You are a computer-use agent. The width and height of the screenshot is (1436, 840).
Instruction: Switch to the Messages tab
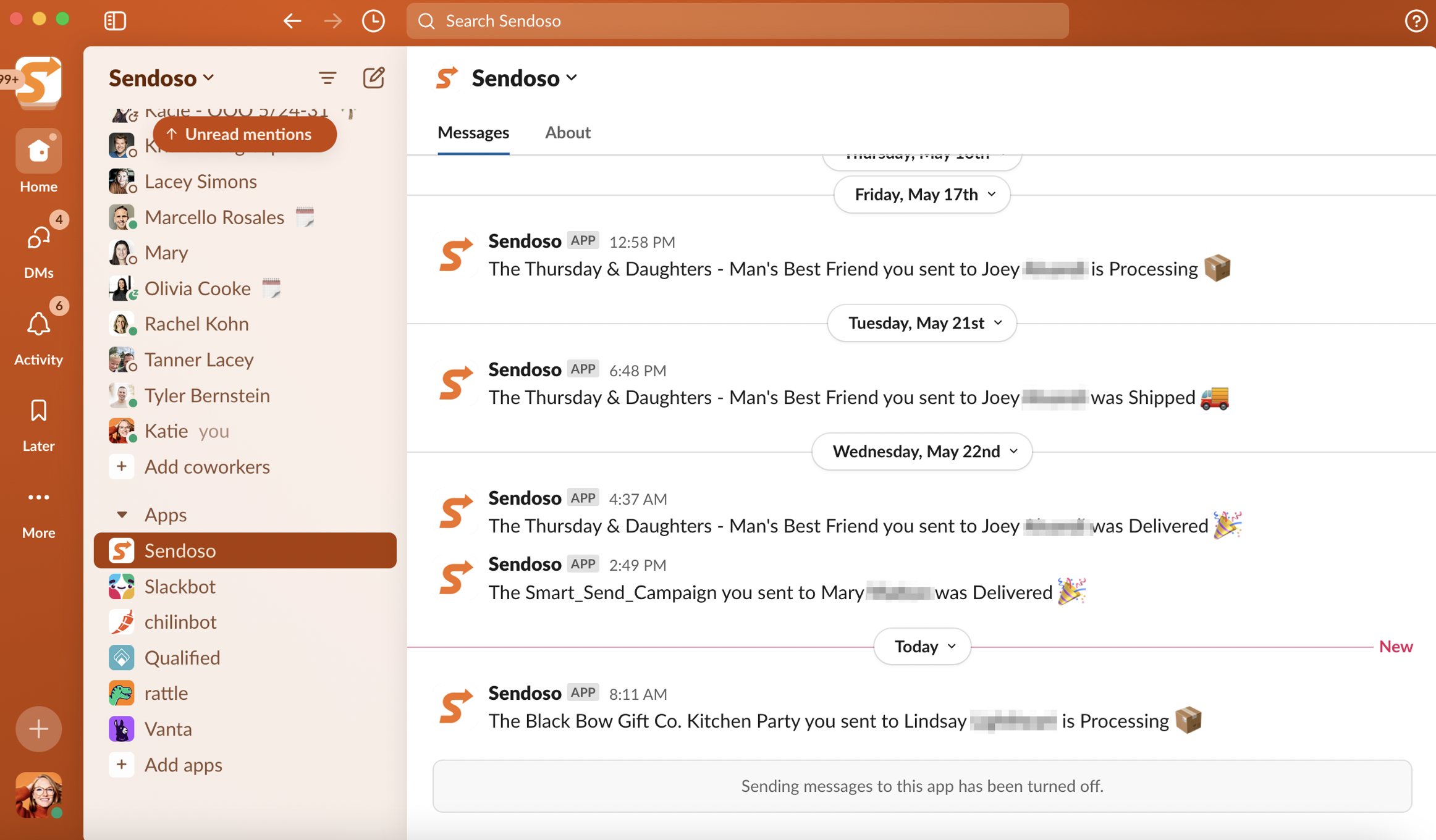[473, 132]
